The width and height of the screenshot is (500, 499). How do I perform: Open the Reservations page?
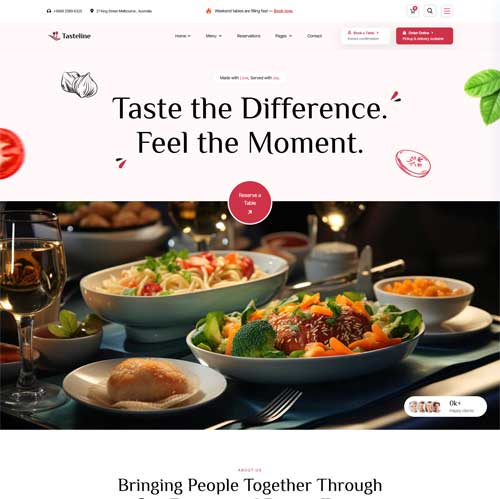pyautogui.click(x=248, y=36)
